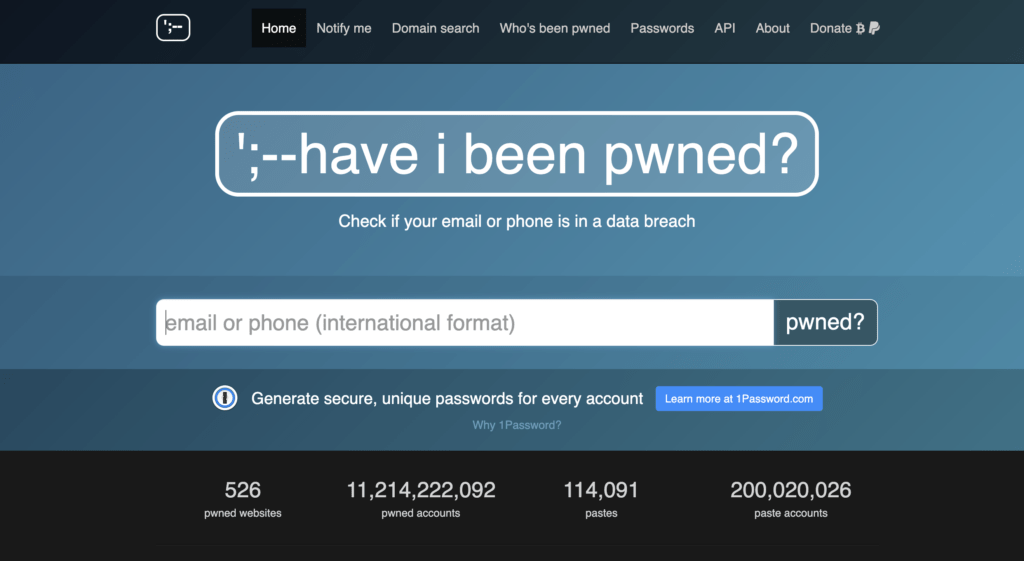Open the Home menu item
This screenshot has height=561, width=1024.
279,28
